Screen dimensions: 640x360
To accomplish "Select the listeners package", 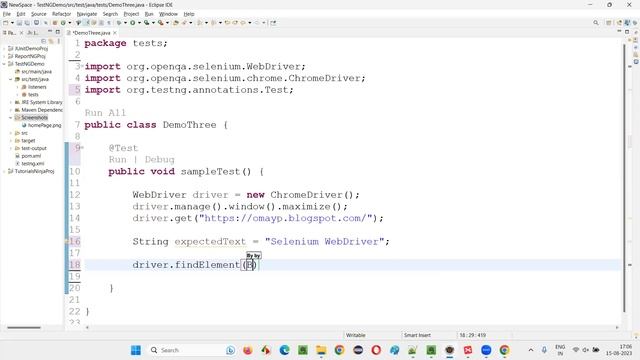I will click(x=37, y=87).
